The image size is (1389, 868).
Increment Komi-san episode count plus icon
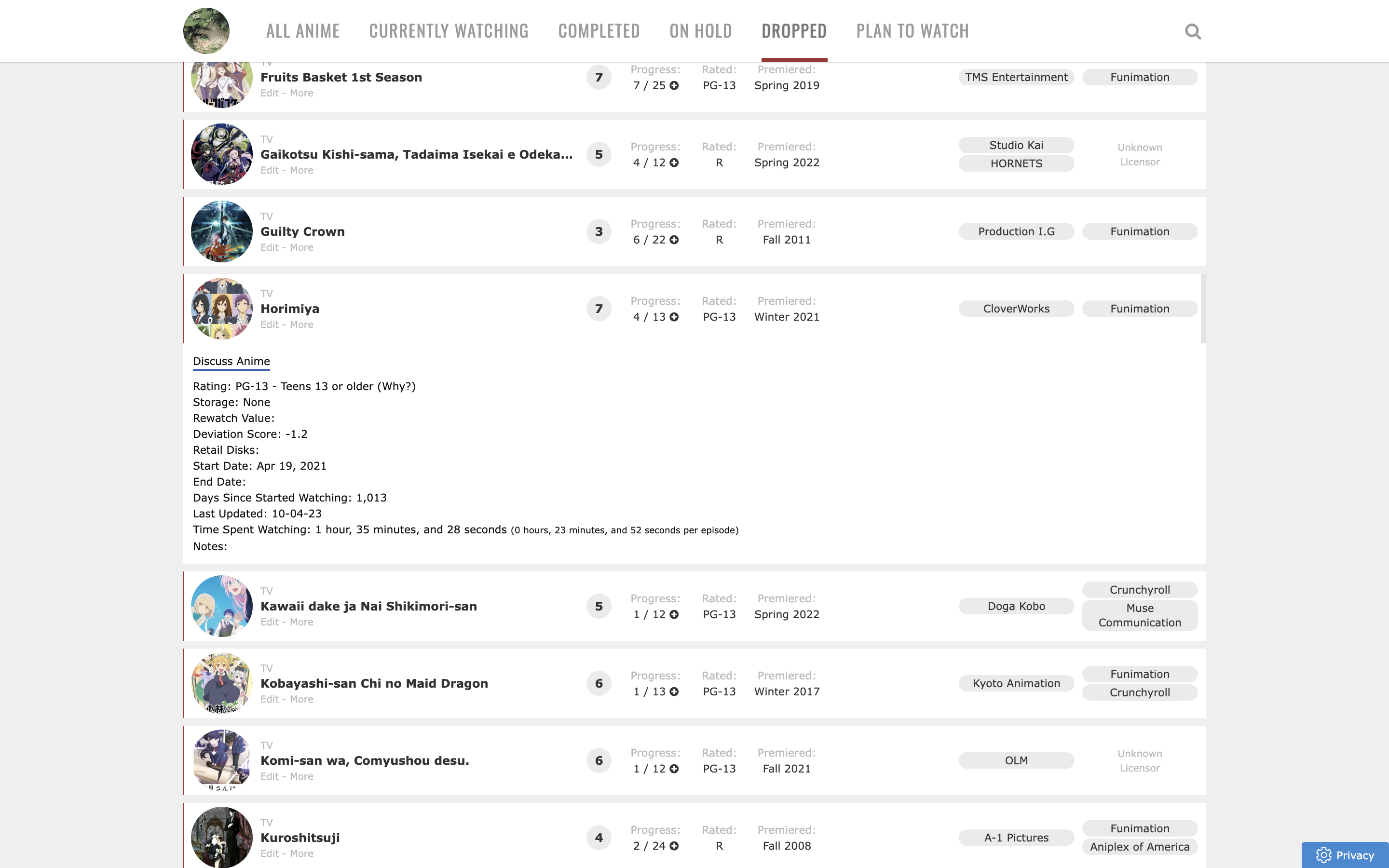(x=674, y=769)
